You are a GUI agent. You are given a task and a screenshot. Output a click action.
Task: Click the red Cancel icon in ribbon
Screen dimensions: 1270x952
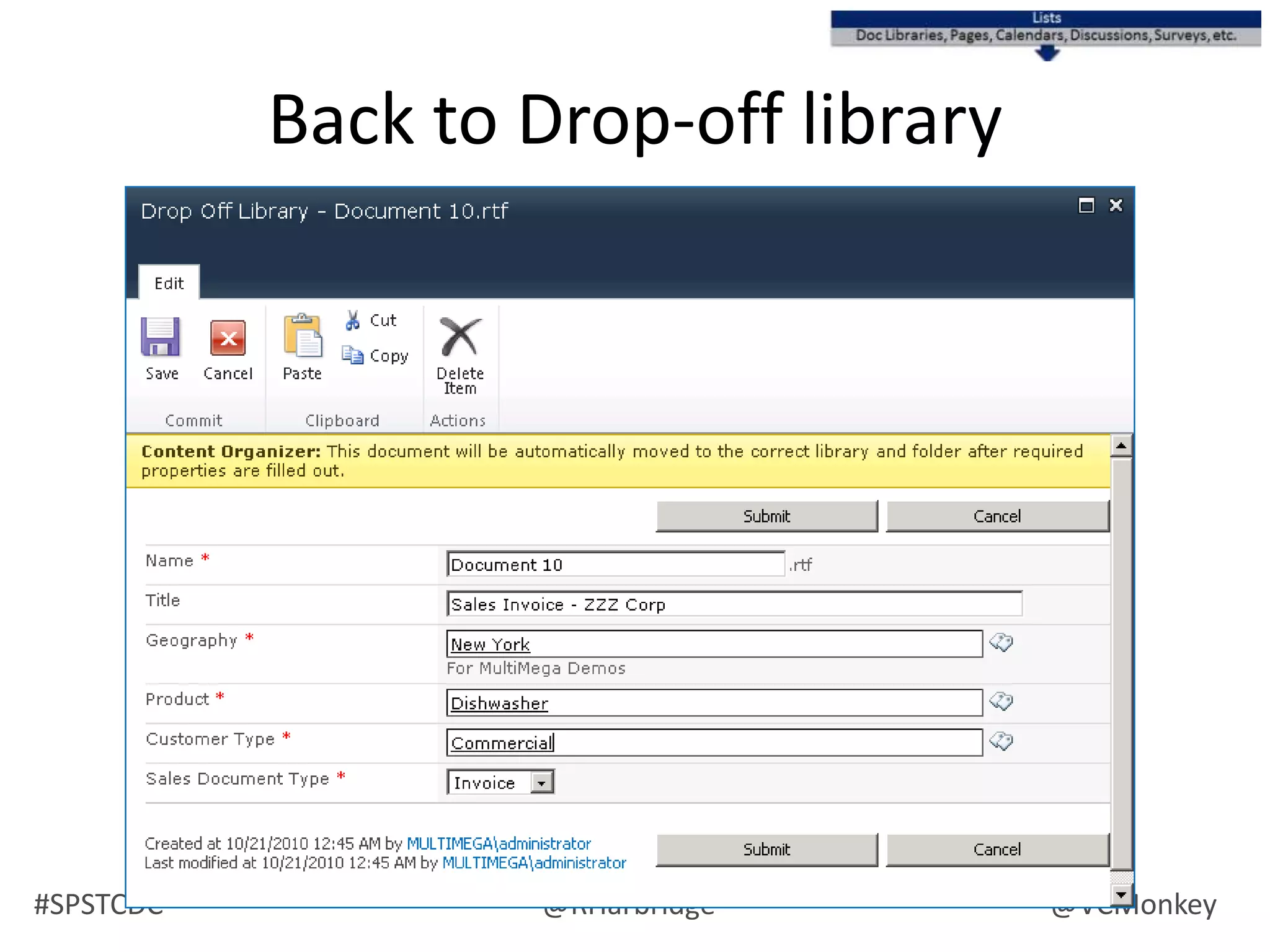coord(228,338)
